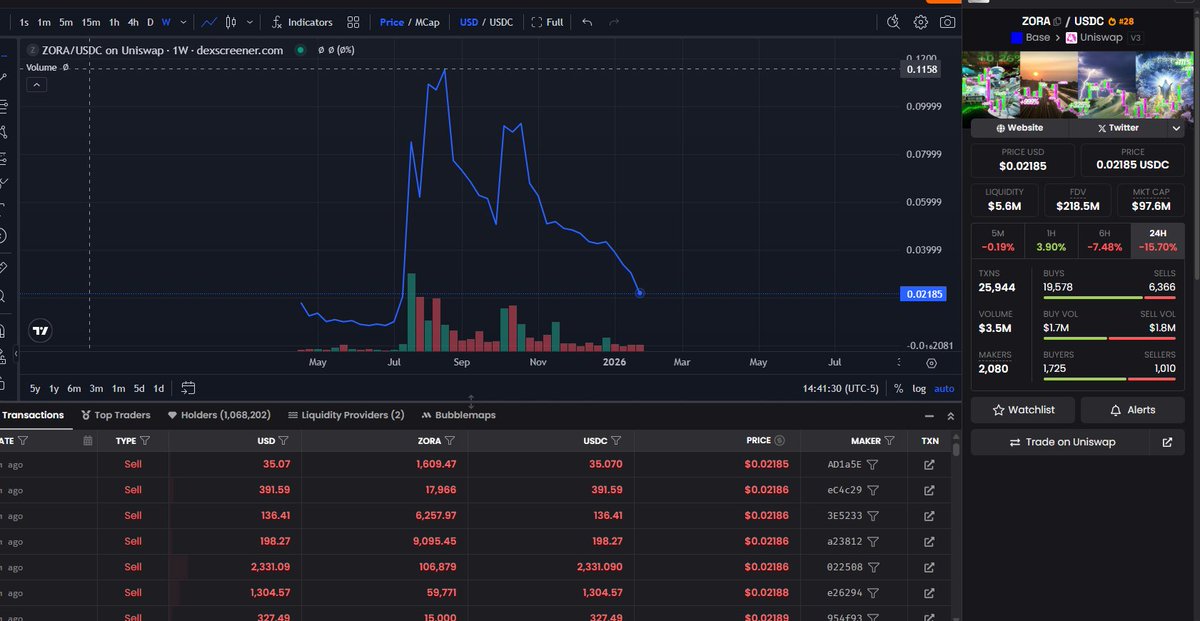Viewport: 1200px width, 621px height.
Task: Copy the ZORA token address
Action: 1057,21
